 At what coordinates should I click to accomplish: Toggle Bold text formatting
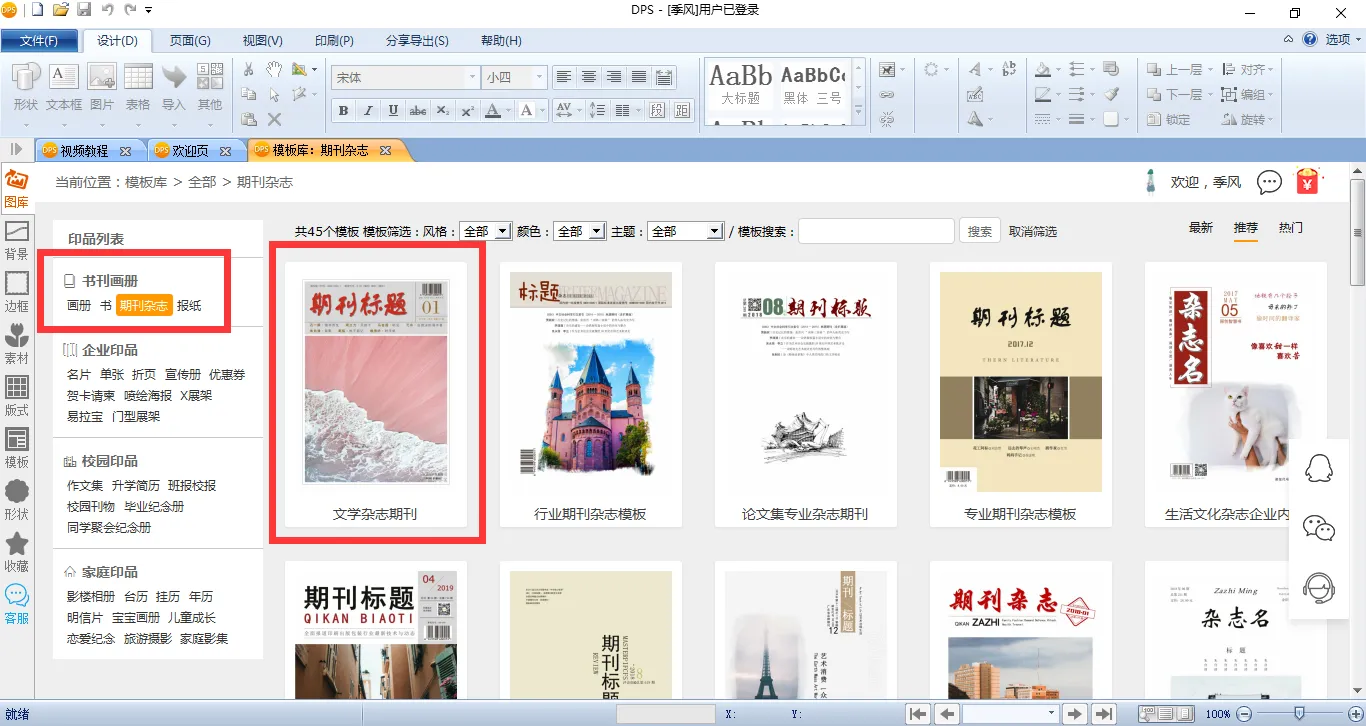tap(343, 111)
